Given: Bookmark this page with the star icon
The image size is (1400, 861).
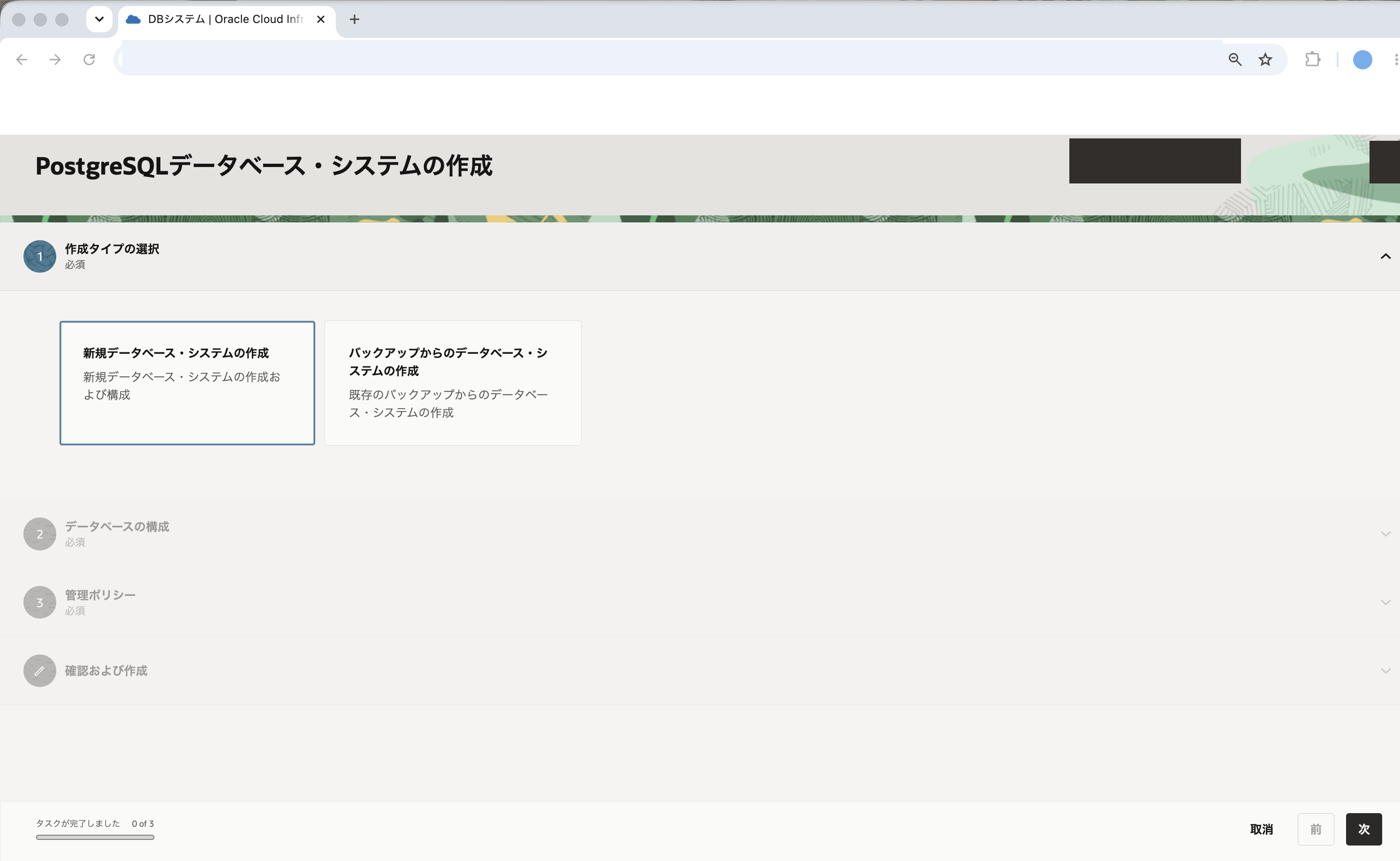Looking at the screenshot, I should pos(1264,59).
